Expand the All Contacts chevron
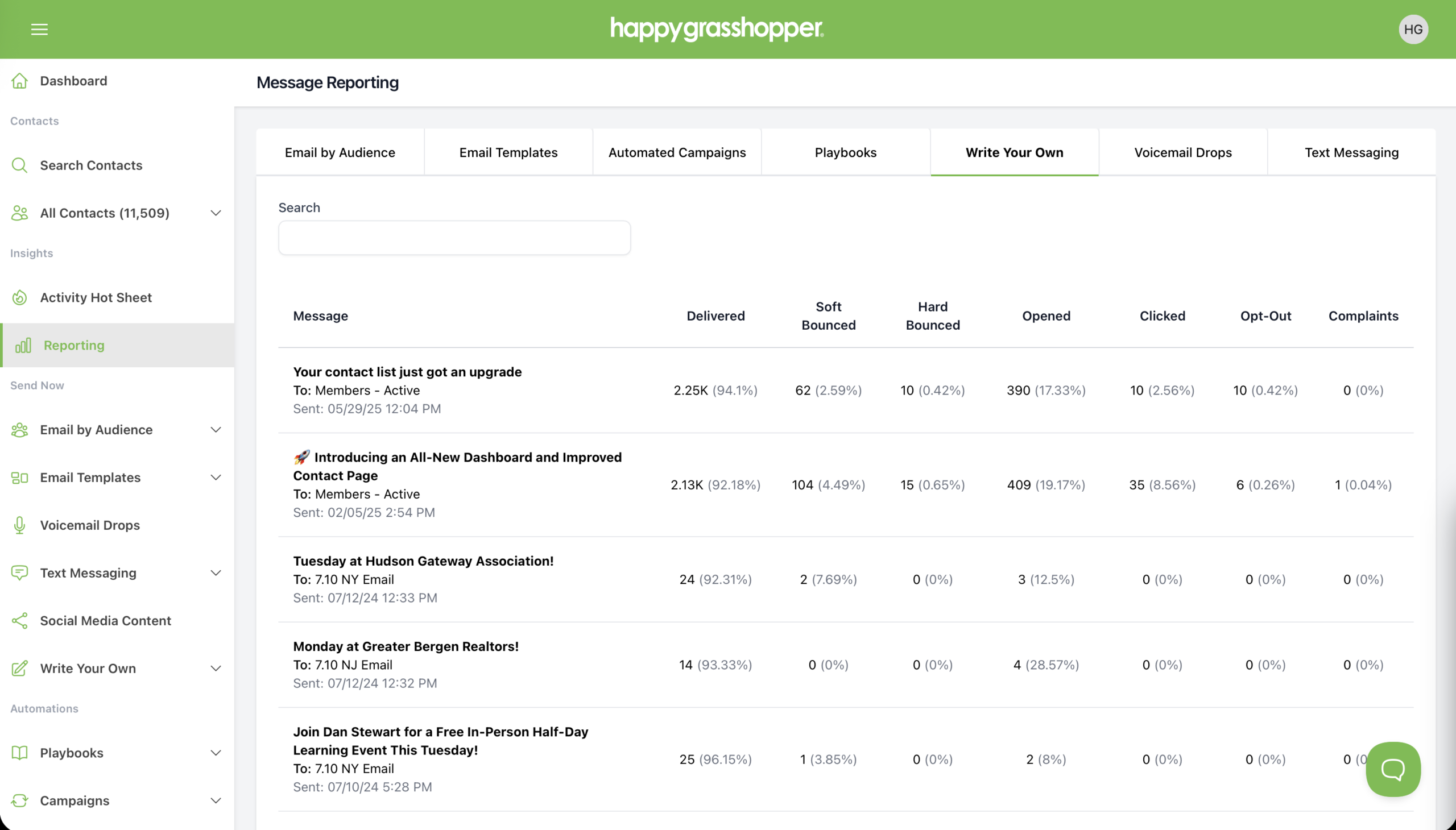This screenshot has height=830, width=1456. [x=216, y=213]
